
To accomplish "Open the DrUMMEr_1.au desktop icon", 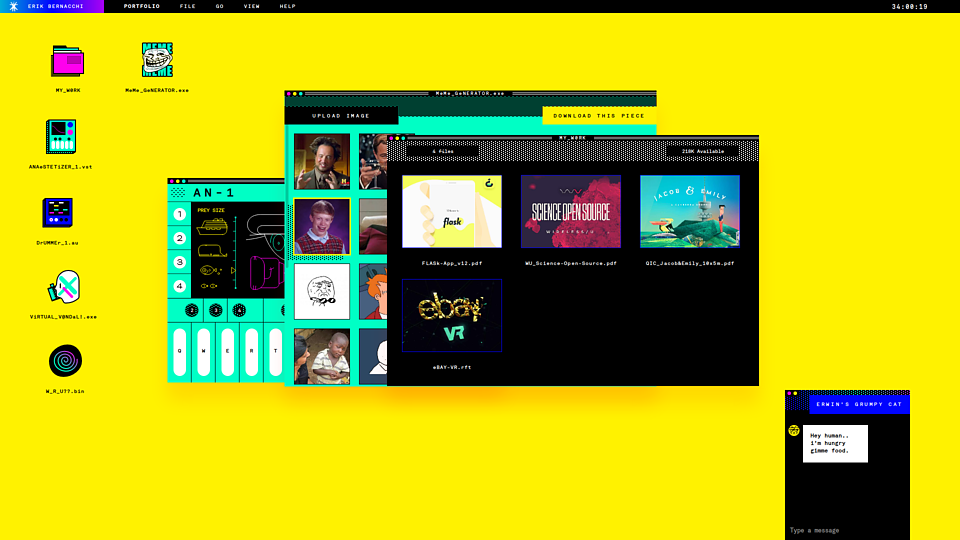I will [58, 213].
